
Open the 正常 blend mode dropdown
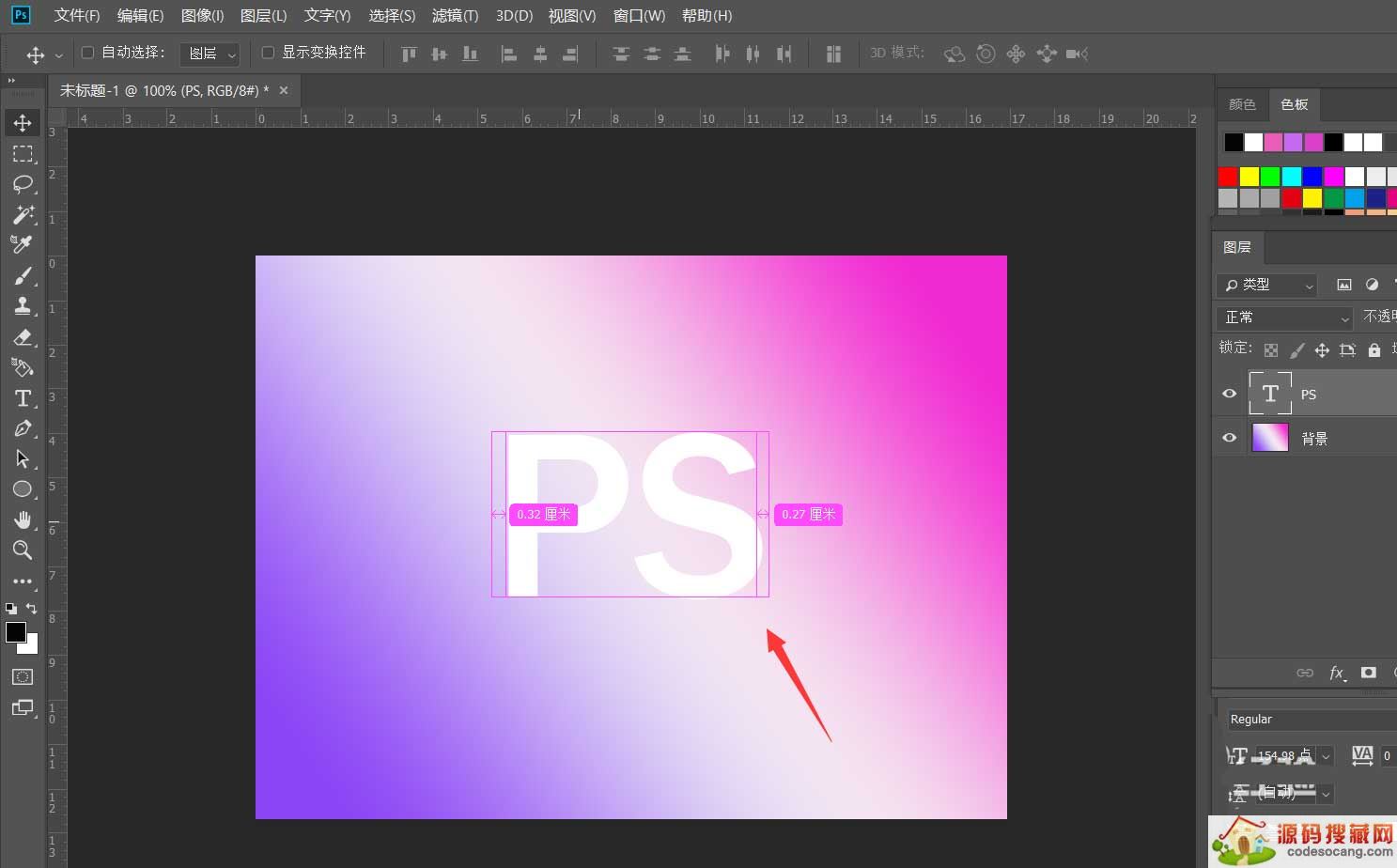pyautogui.click(x=1284, y=318)
